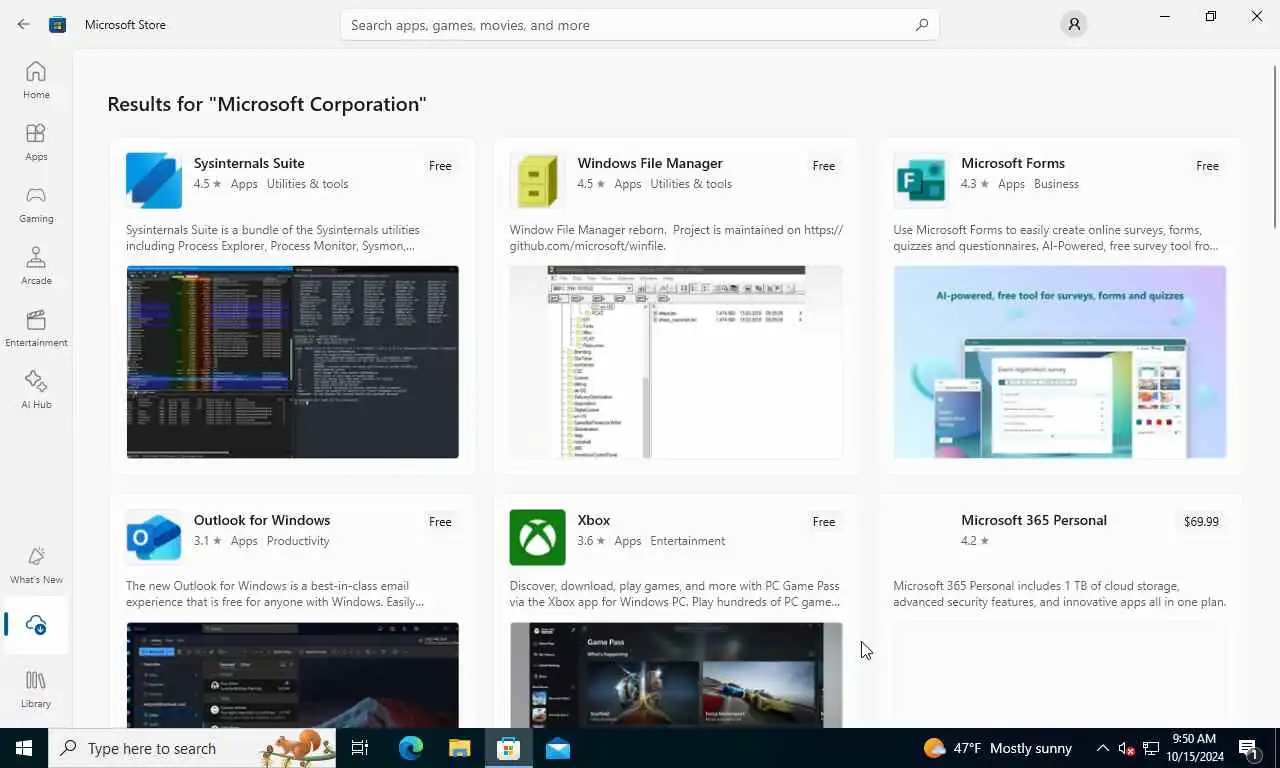The width and height of the screenshot is (1280, 768).
Task: Open the Windows File Manager screenshot thumbnail
Action: (x=676, y=362)
